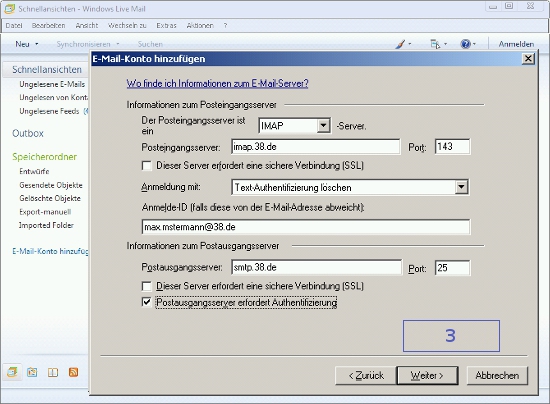Open the IMAP server type dropdown
The image size is (550, 404).
click(x=323, y=126)
